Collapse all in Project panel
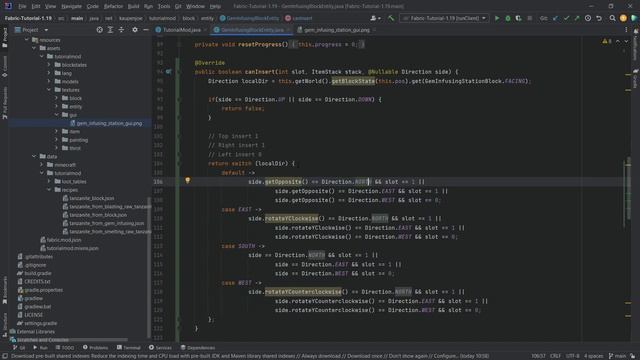 [x=121, y=30]
